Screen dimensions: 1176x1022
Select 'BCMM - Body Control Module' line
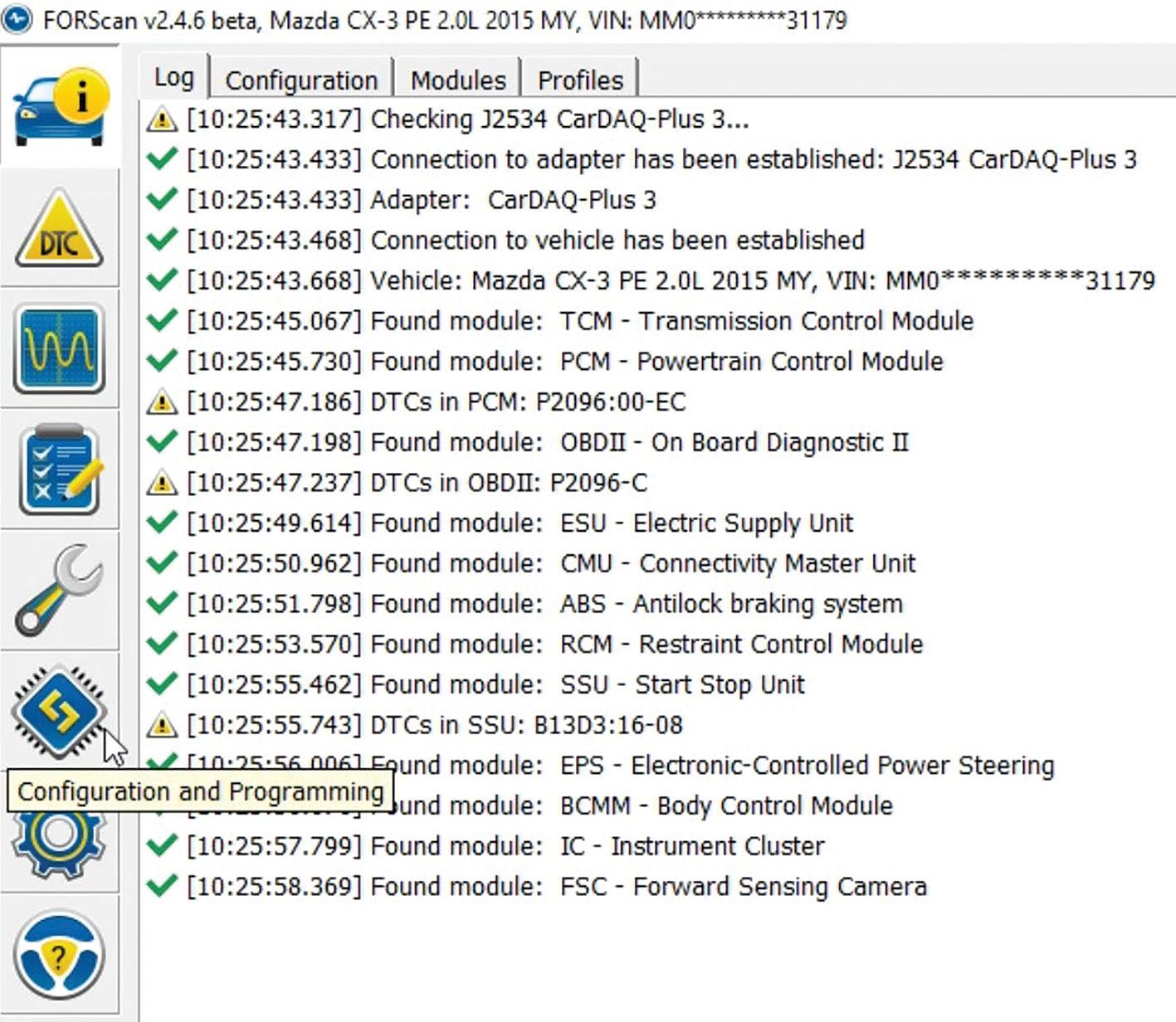pos(644,805)
